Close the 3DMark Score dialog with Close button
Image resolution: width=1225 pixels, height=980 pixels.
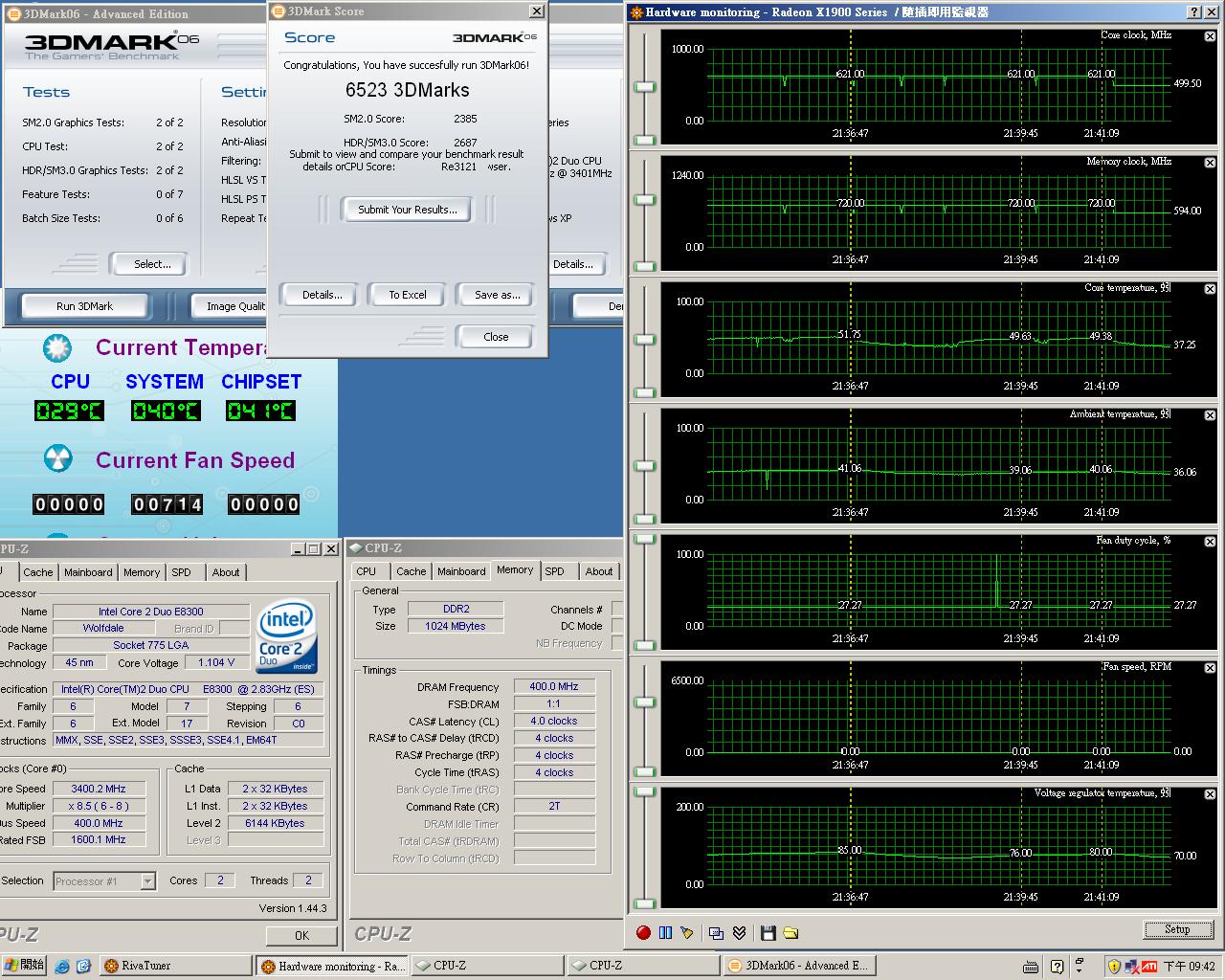496,337
